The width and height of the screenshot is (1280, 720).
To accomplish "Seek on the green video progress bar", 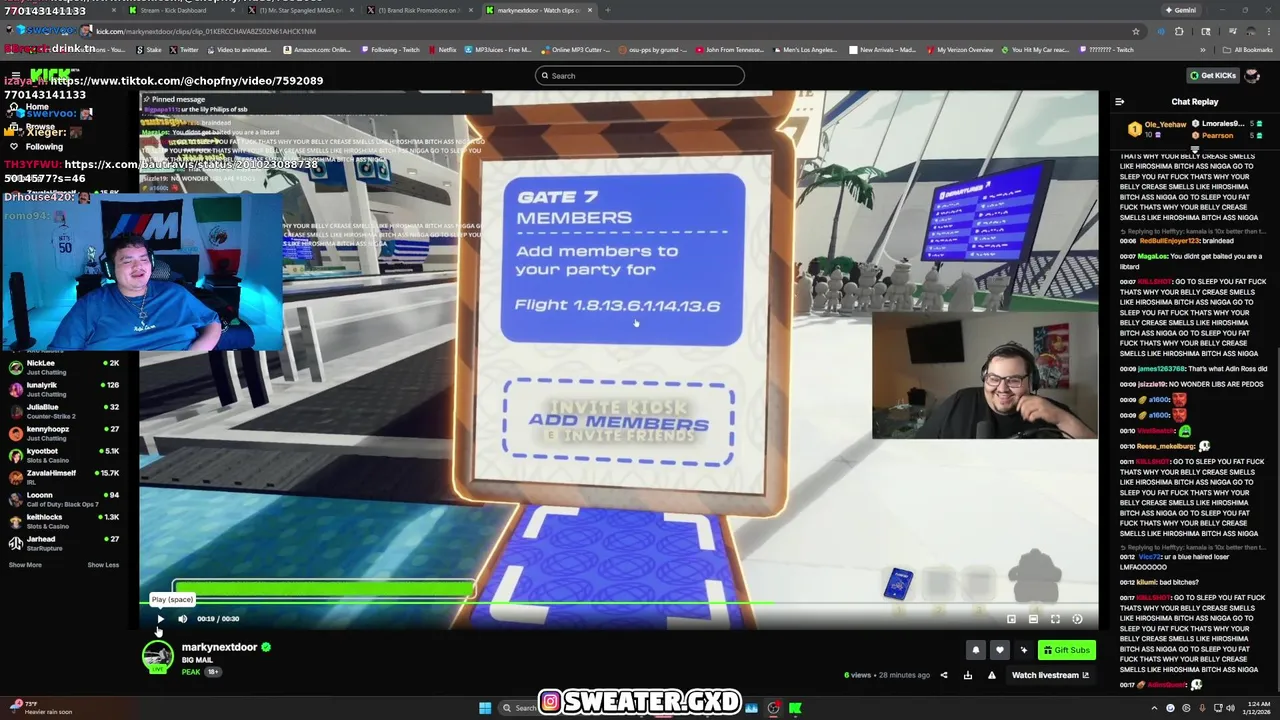I will (618, 601).
